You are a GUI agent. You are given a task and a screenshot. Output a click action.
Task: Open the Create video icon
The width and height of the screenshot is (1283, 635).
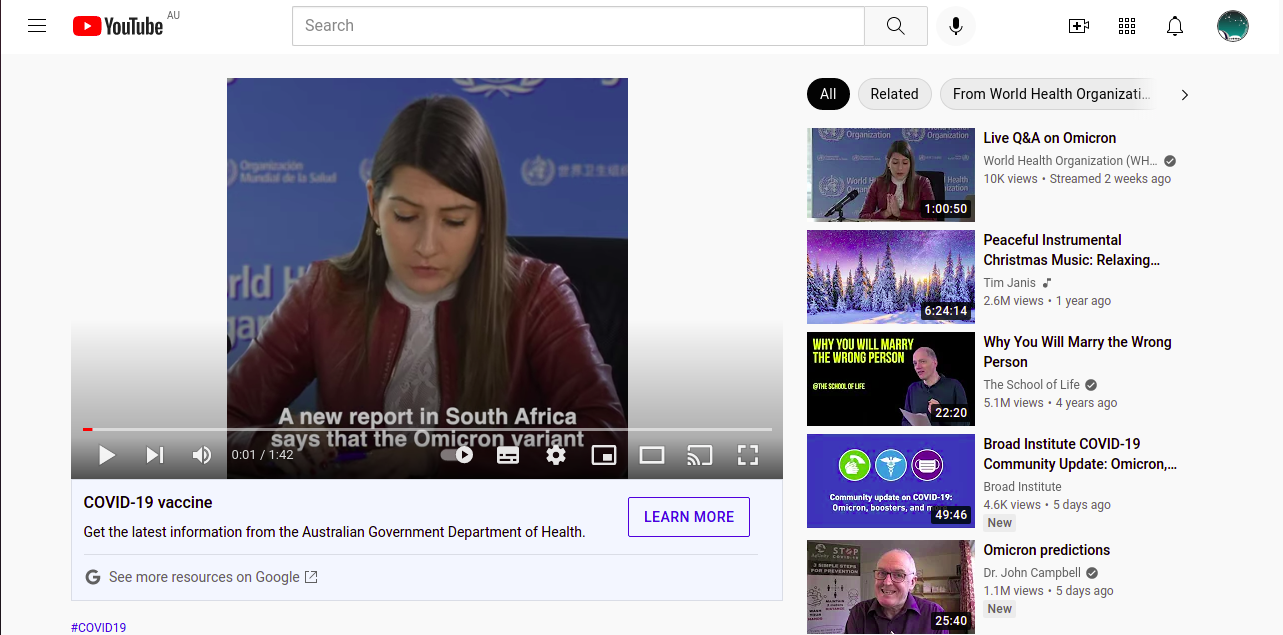coord(1078,26)
